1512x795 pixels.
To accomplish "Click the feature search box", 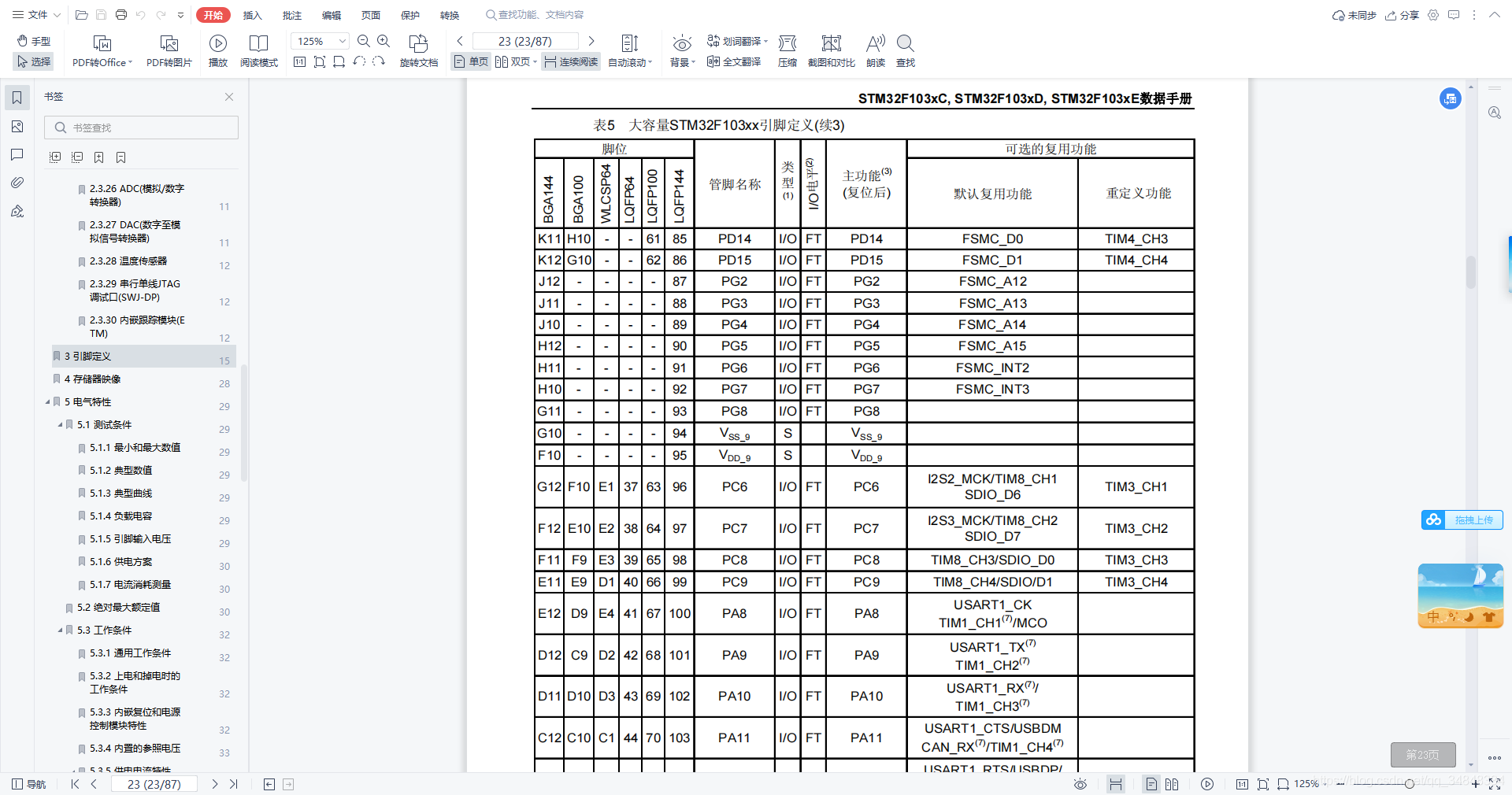I will pos(535,15).
